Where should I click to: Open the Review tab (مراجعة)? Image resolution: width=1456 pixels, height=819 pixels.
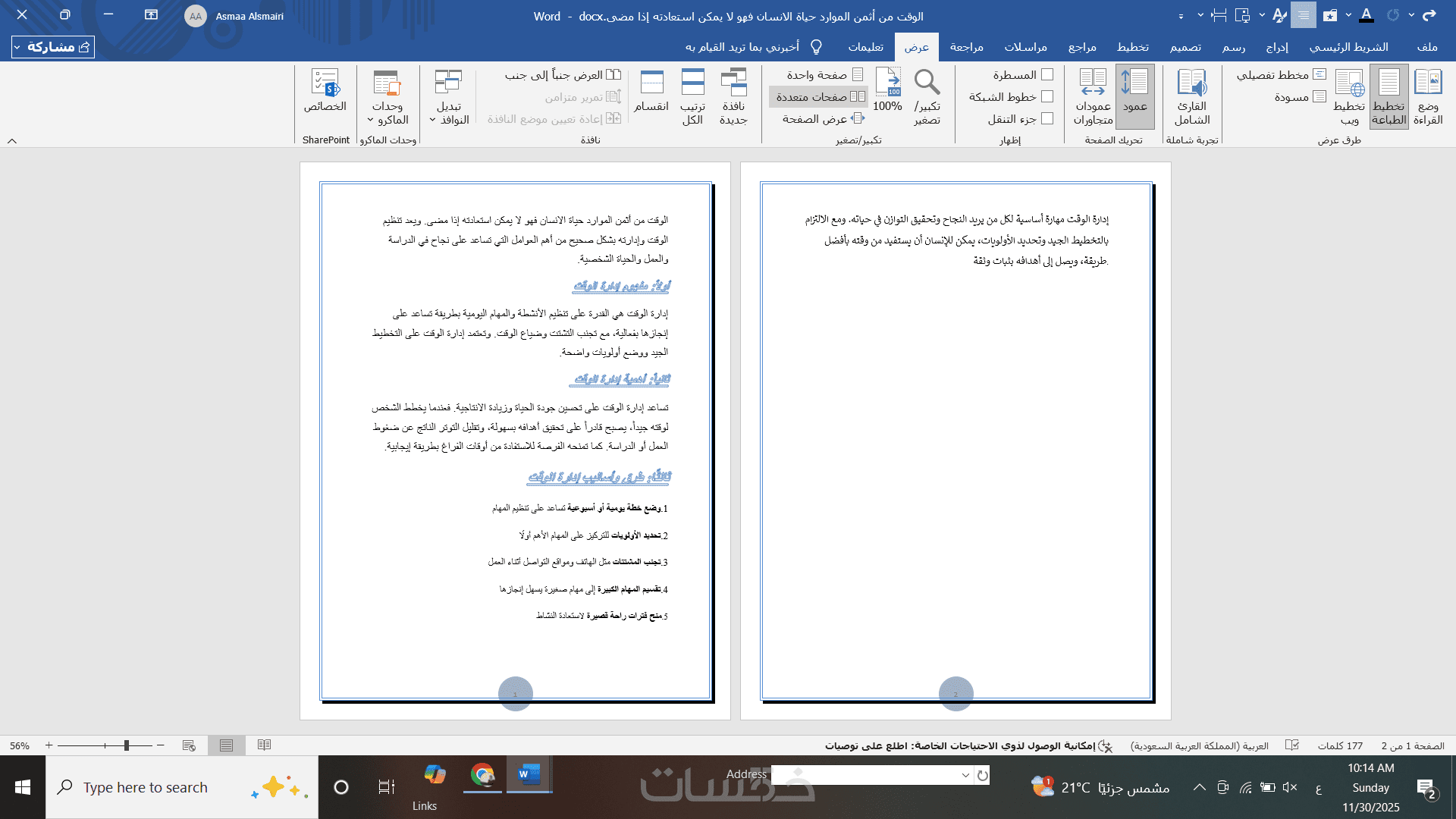pyautogui.click(x=966, y=47)
